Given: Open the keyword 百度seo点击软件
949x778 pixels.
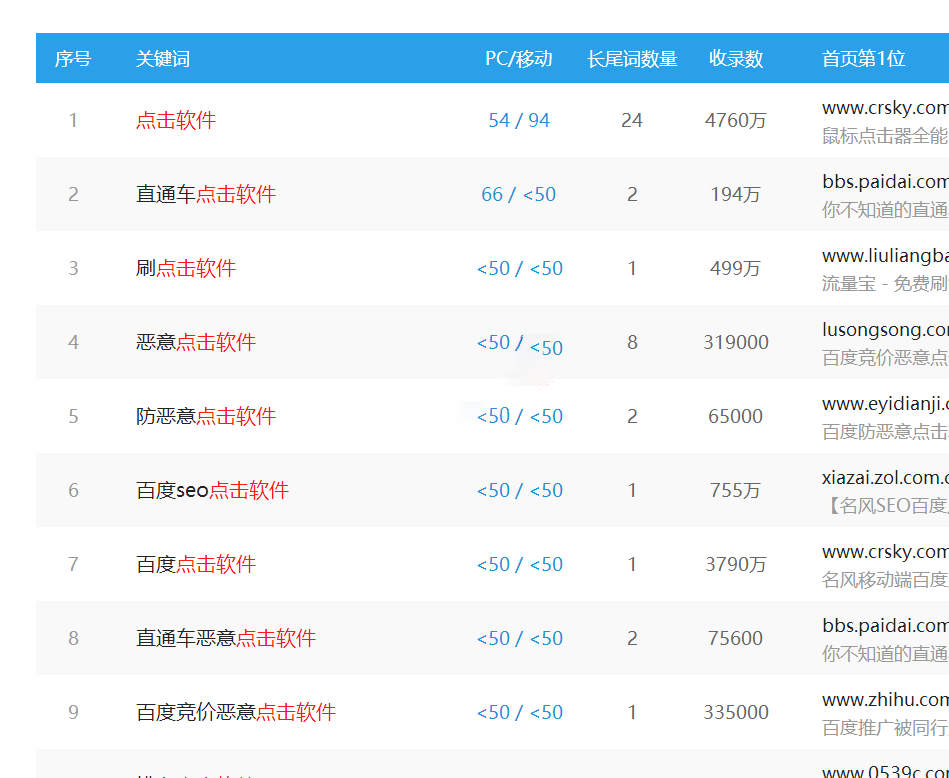Looking at the screenshot, I should [x=212, y=490].
